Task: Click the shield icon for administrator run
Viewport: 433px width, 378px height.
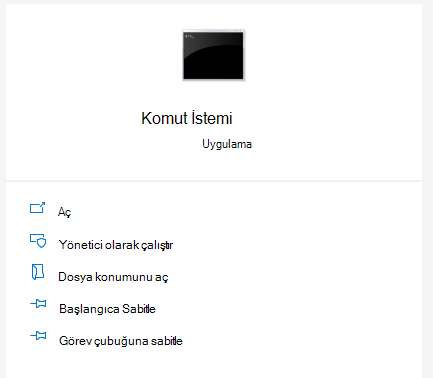Action: coord(38,241)
